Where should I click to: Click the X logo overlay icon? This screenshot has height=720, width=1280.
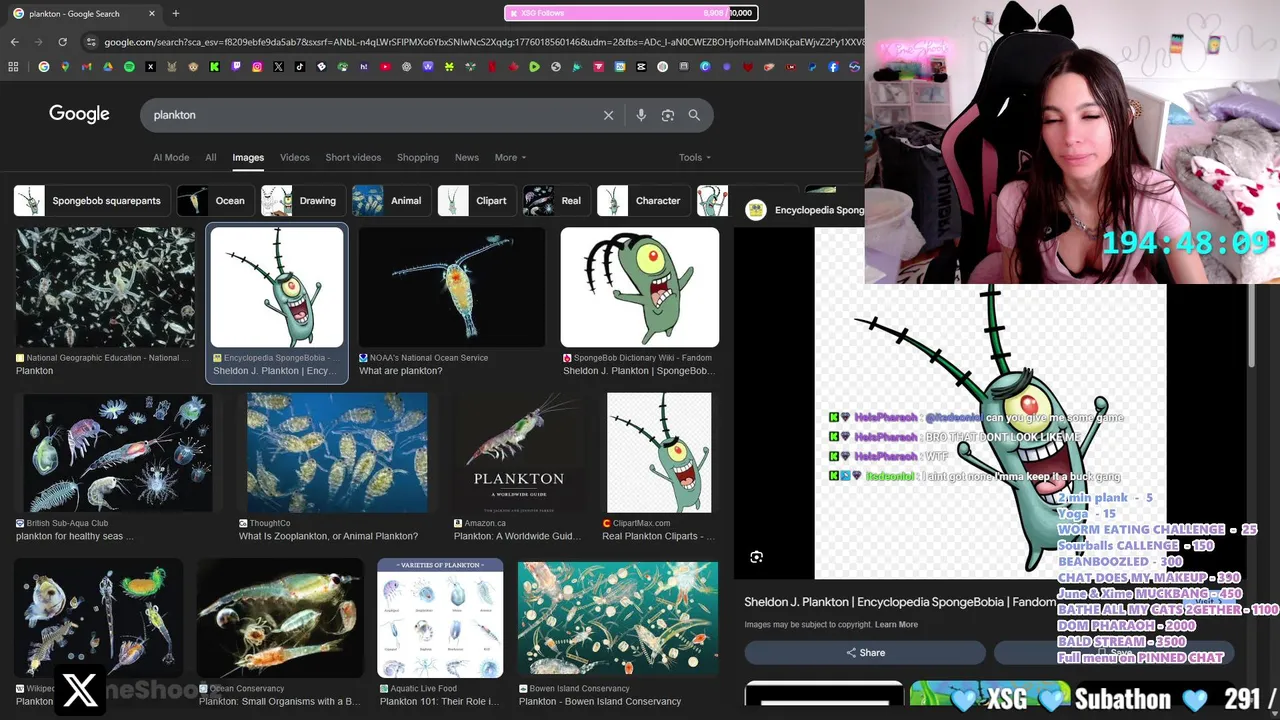80,690
